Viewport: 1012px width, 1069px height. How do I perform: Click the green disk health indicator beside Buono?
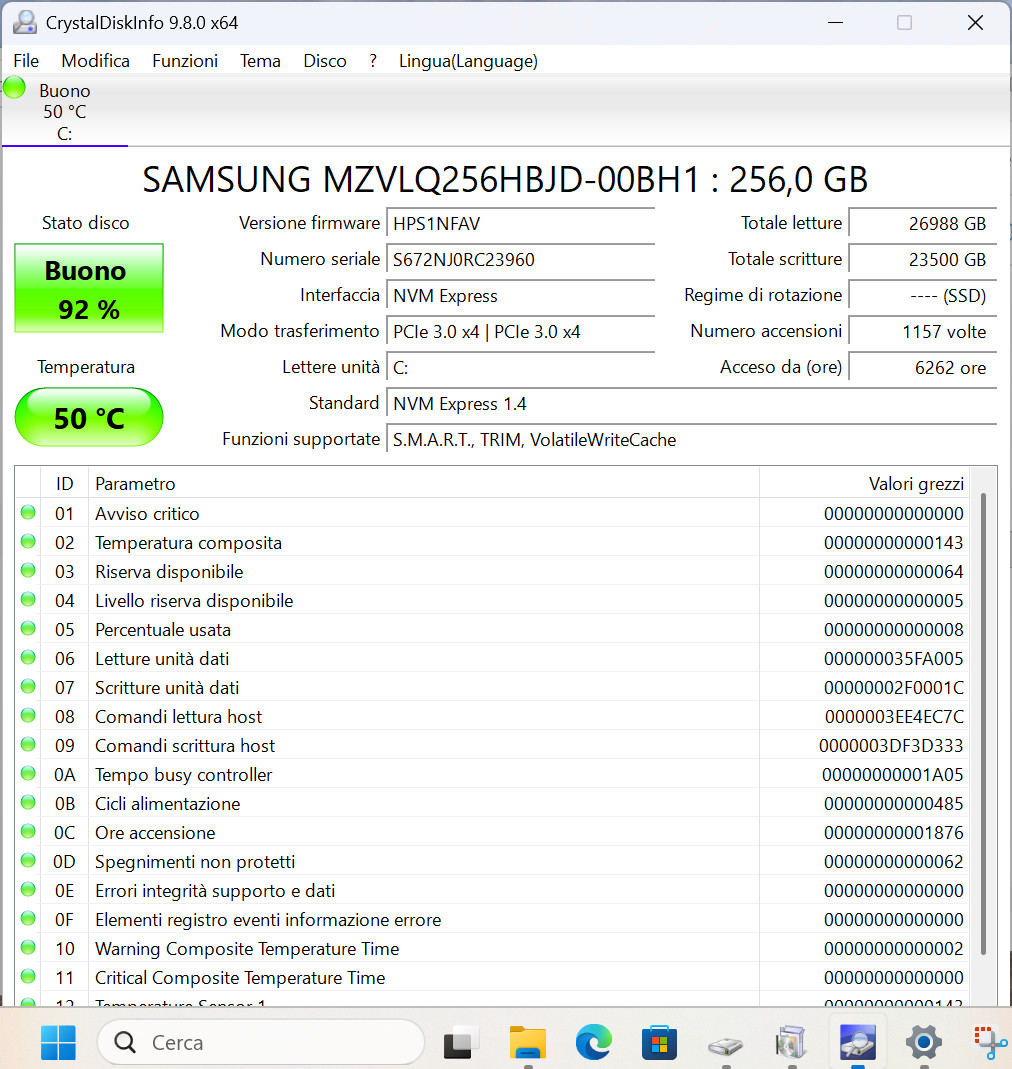point(14,88)
